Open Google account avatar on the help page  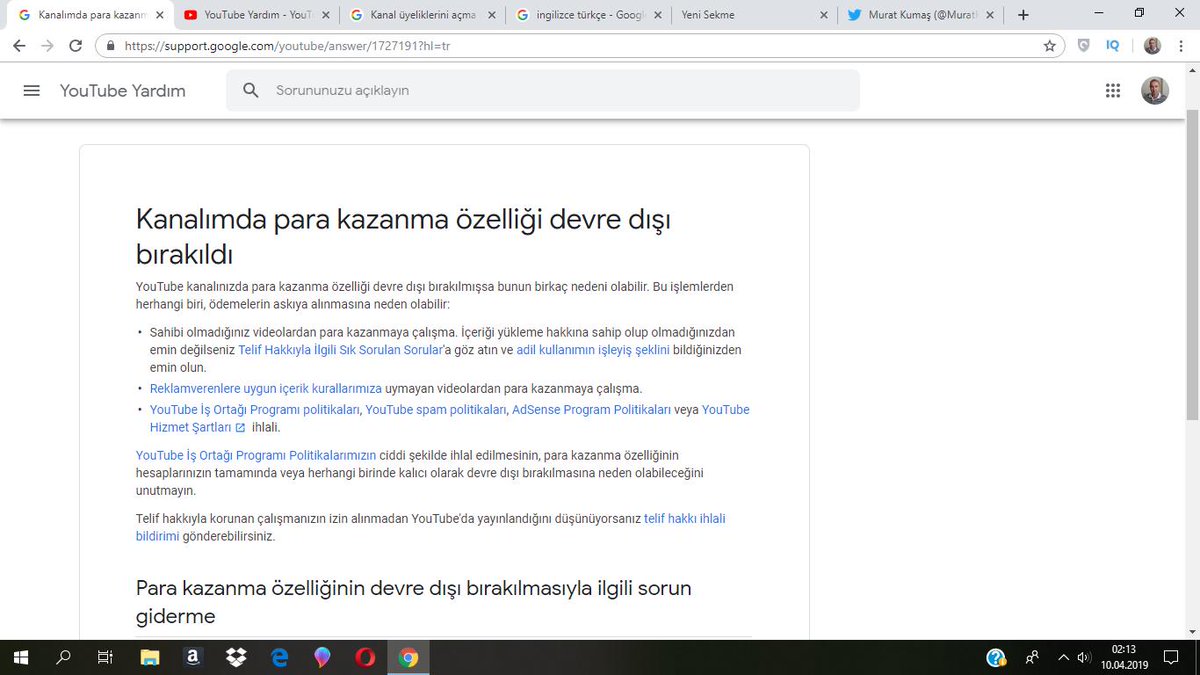[1155, 91]
